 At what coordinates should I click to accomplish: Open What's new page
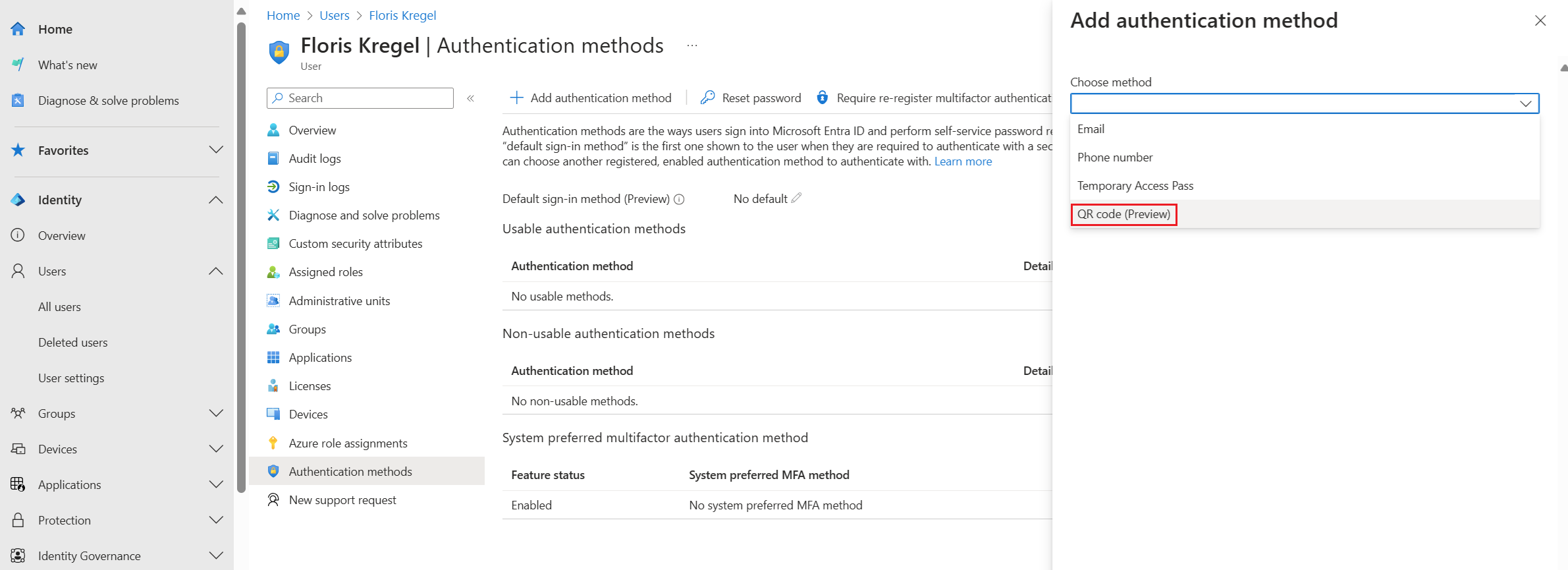pyautogui.click(x=68, y=65)
